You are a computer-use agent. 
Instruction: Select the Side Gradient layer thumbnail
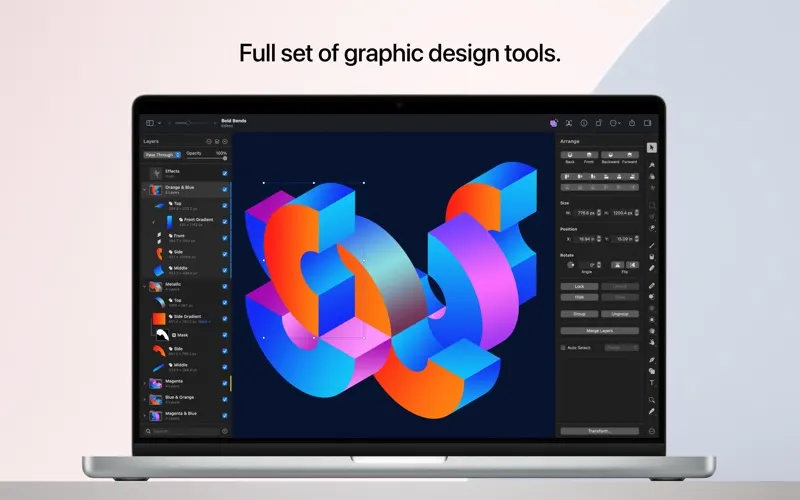pyautogui.click(x=159, y=319)
